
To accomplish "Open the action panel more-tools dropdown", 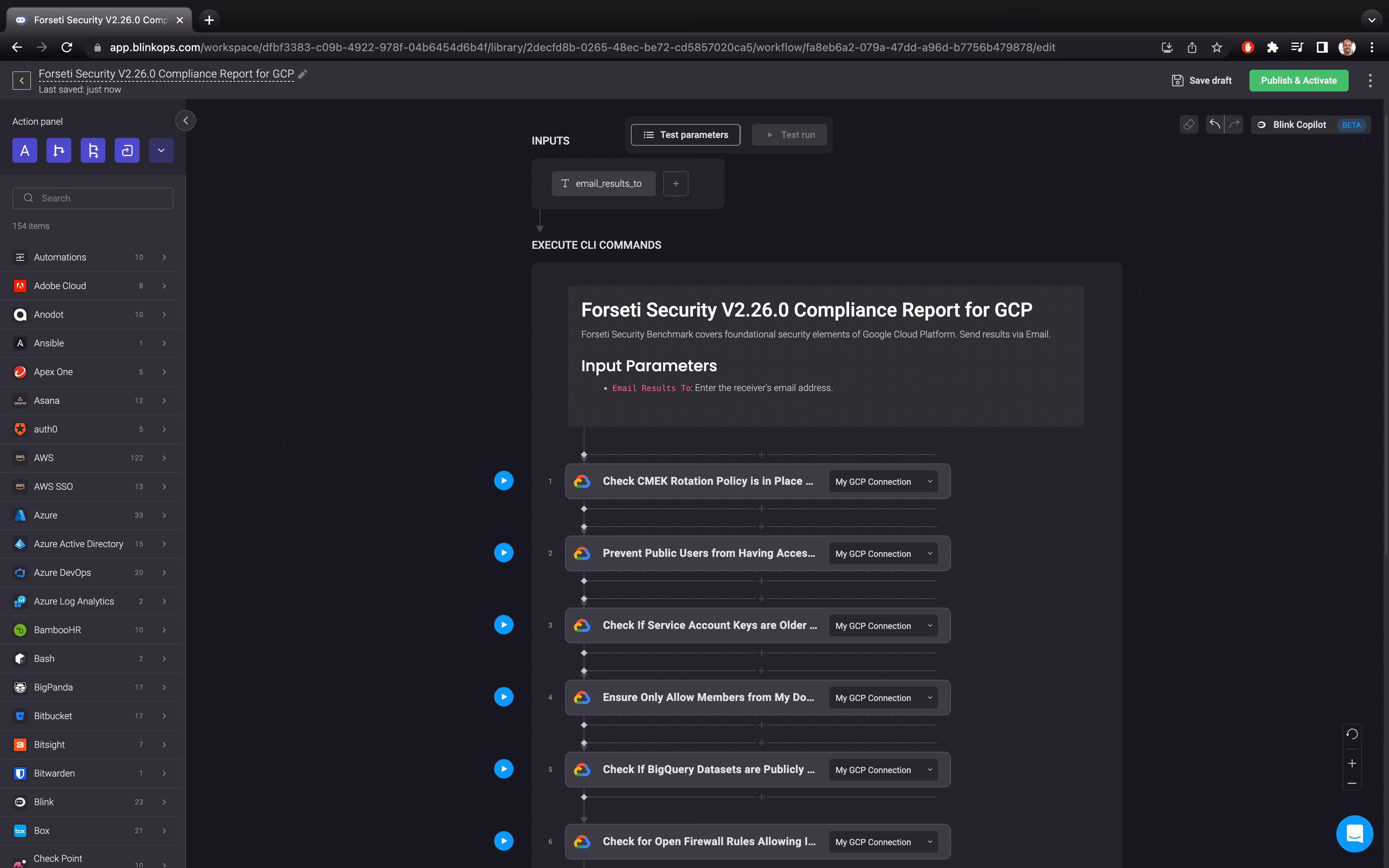I will click(161, 150).
